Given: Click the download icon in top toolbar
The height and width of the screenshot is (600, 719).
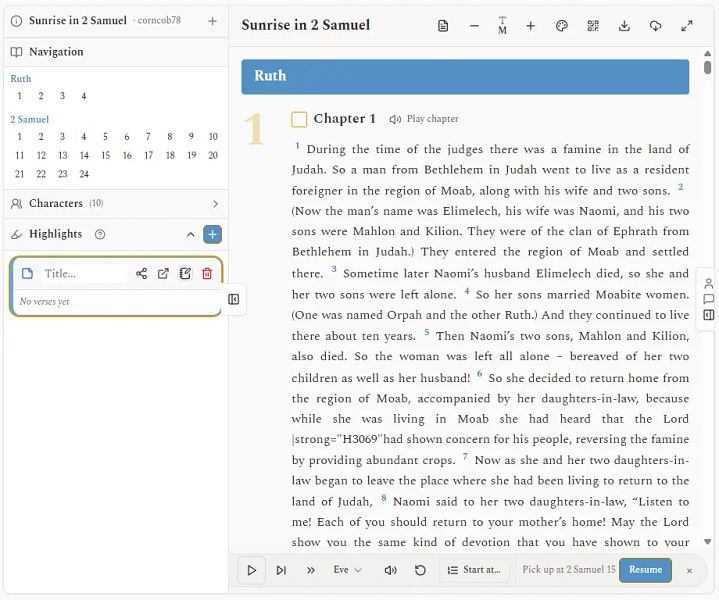Looking at the screenshot, I should click(x=624, y=26).
